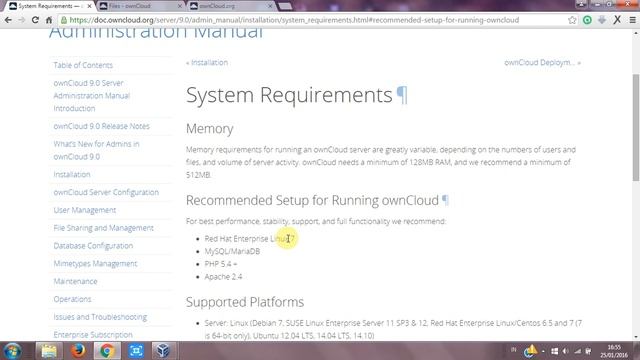Open the Table of Contents link
Viewport: 640px width, 360px height.
point(83,65)
